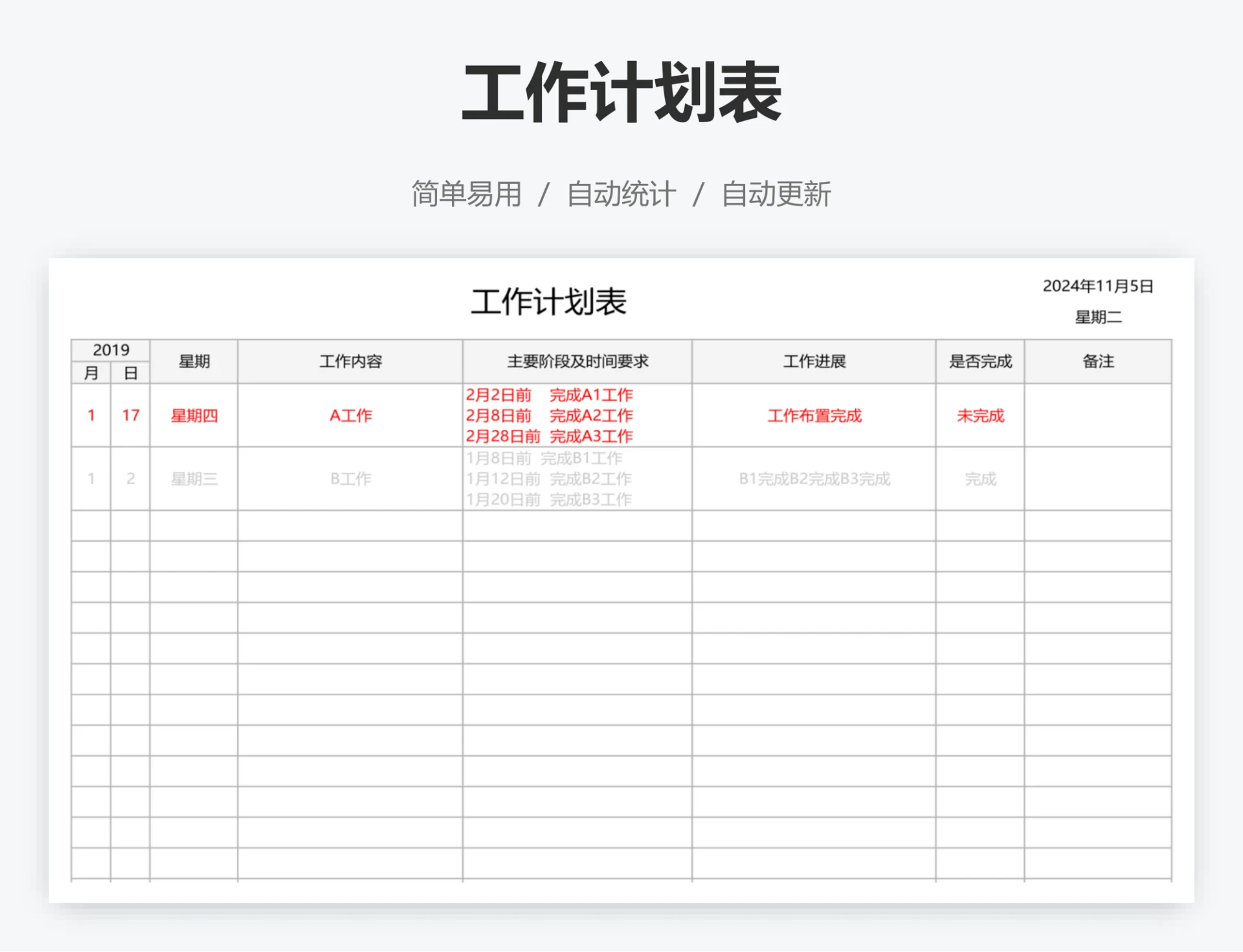Select the 是否完成 column header
Screen dimensions: 1243x952
(x=980, y=362)
